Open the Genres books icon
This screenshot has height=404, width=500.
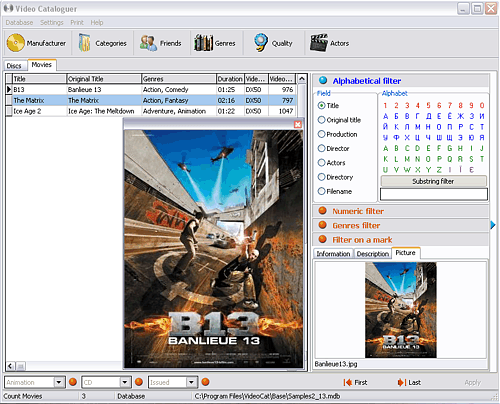[x=203, y=43]
